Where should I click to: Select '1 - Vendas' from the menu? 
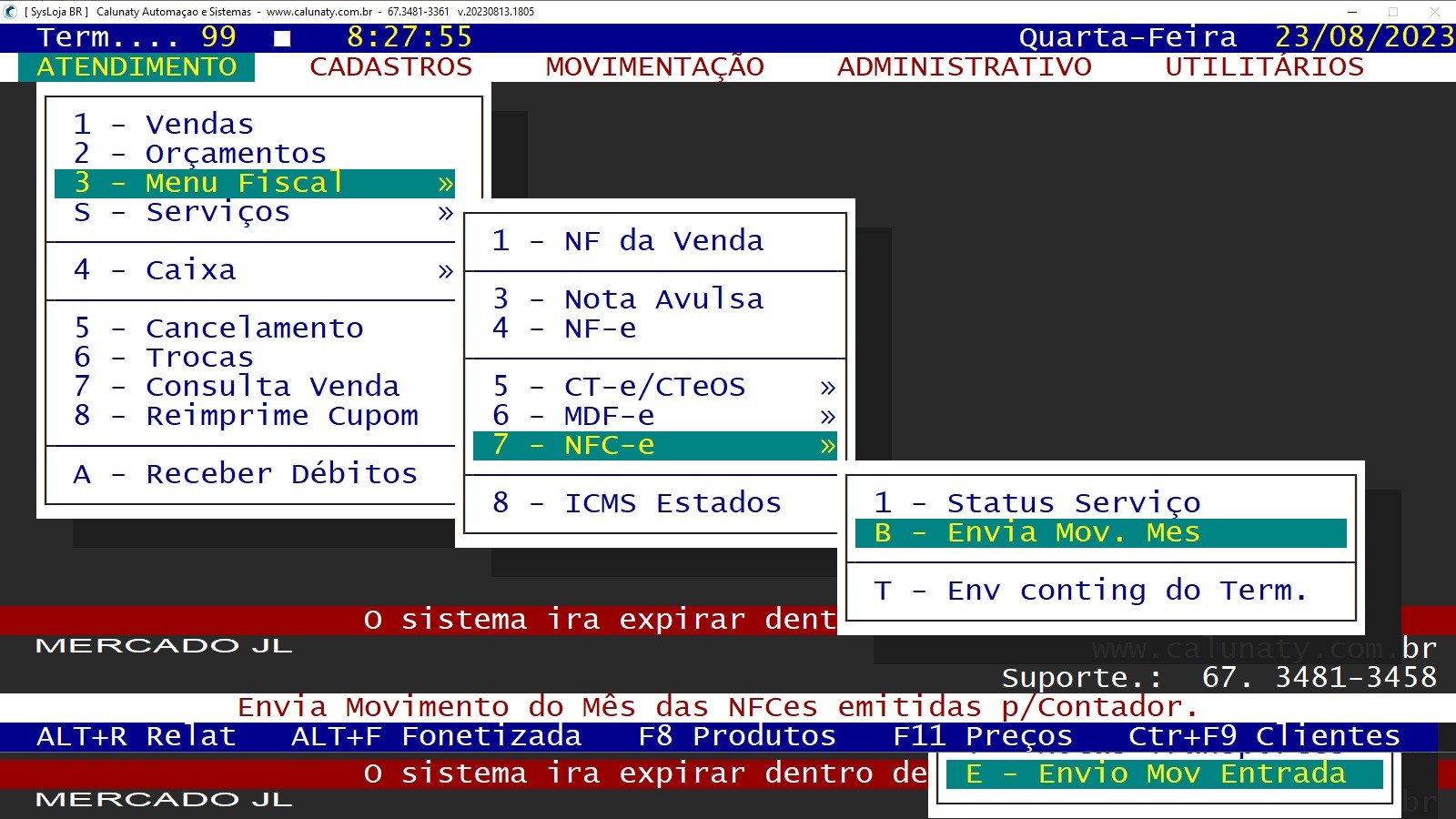coord(164,124)
